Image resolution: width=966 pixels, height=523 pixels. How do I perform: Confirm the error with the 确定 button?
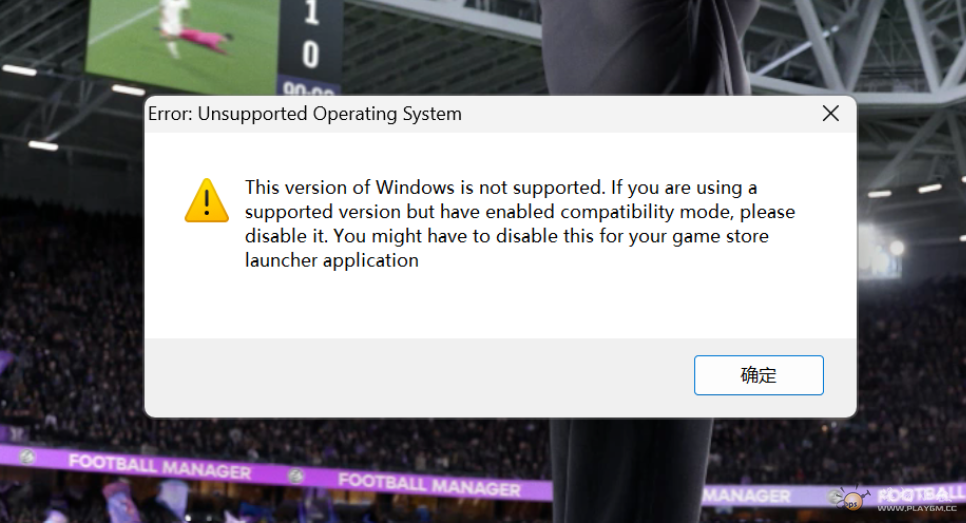click(758, 375)
